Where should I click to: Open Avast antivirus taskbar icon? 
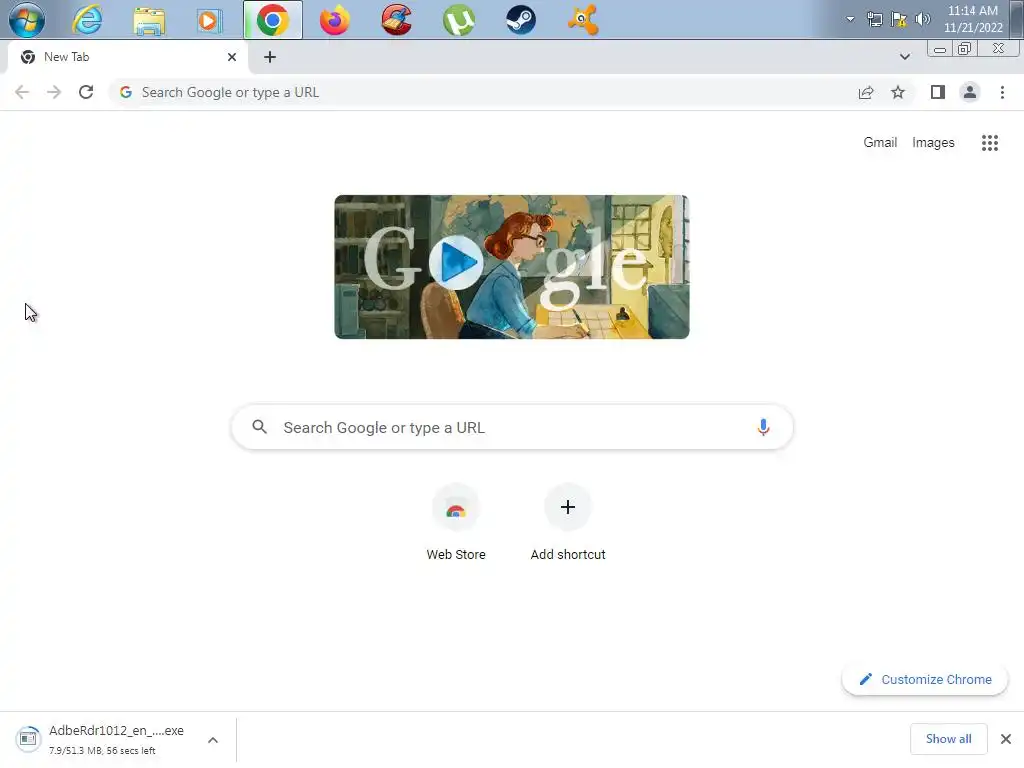(x=583, y=20)
